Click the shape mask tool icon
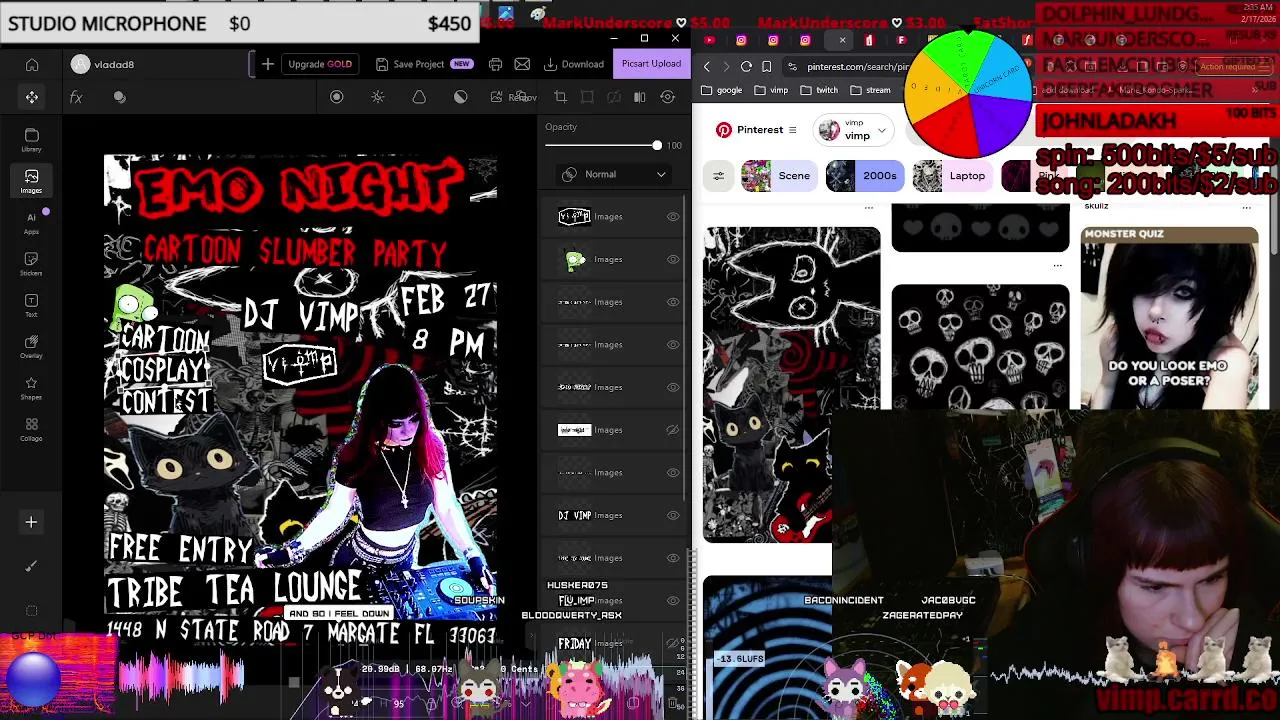Image resolution: width=1280 pixels, height=720 pixels. [x=419, y=97]
